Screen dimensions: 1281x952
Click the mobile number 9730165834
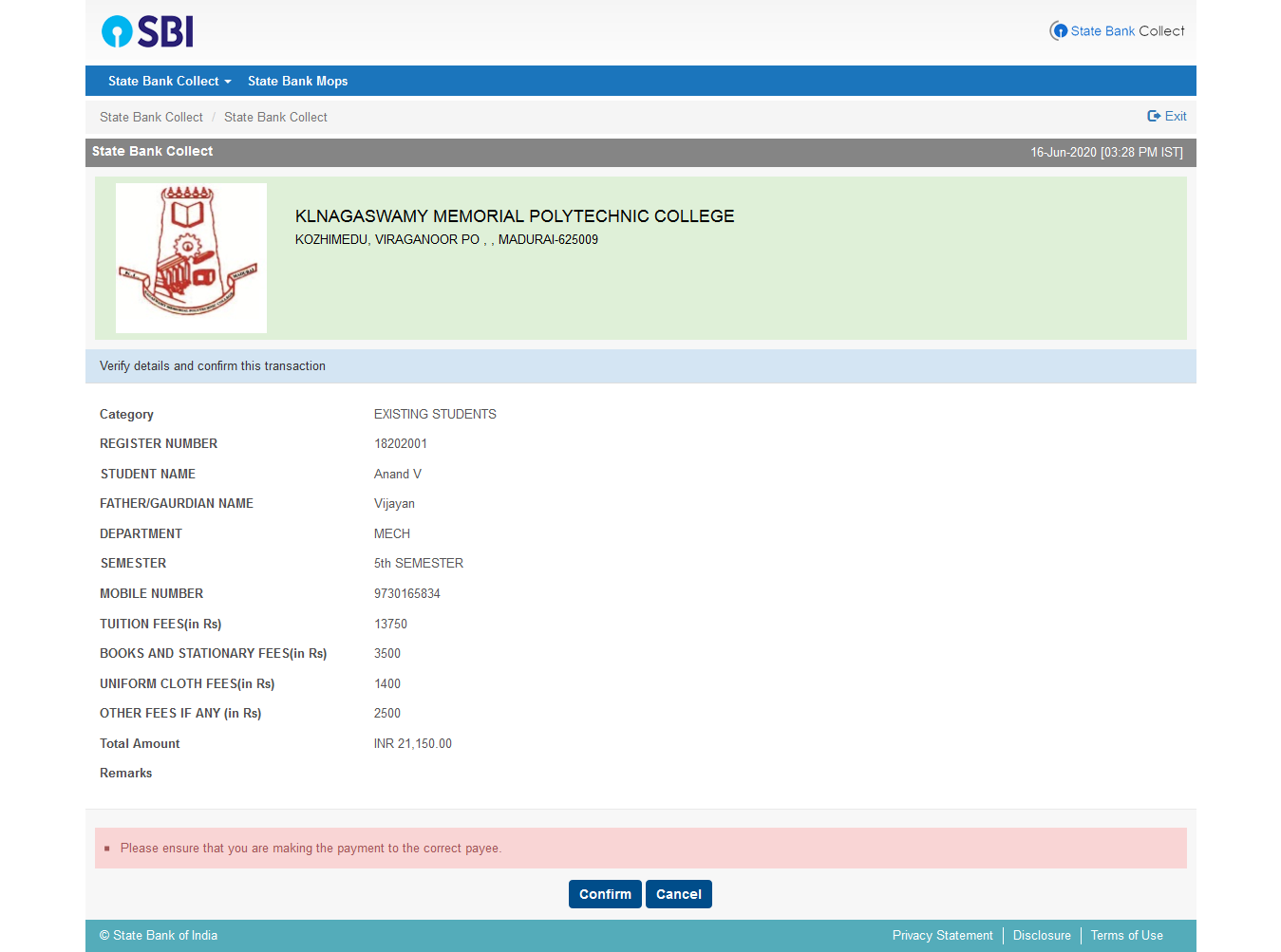click(x=407, y=593)
